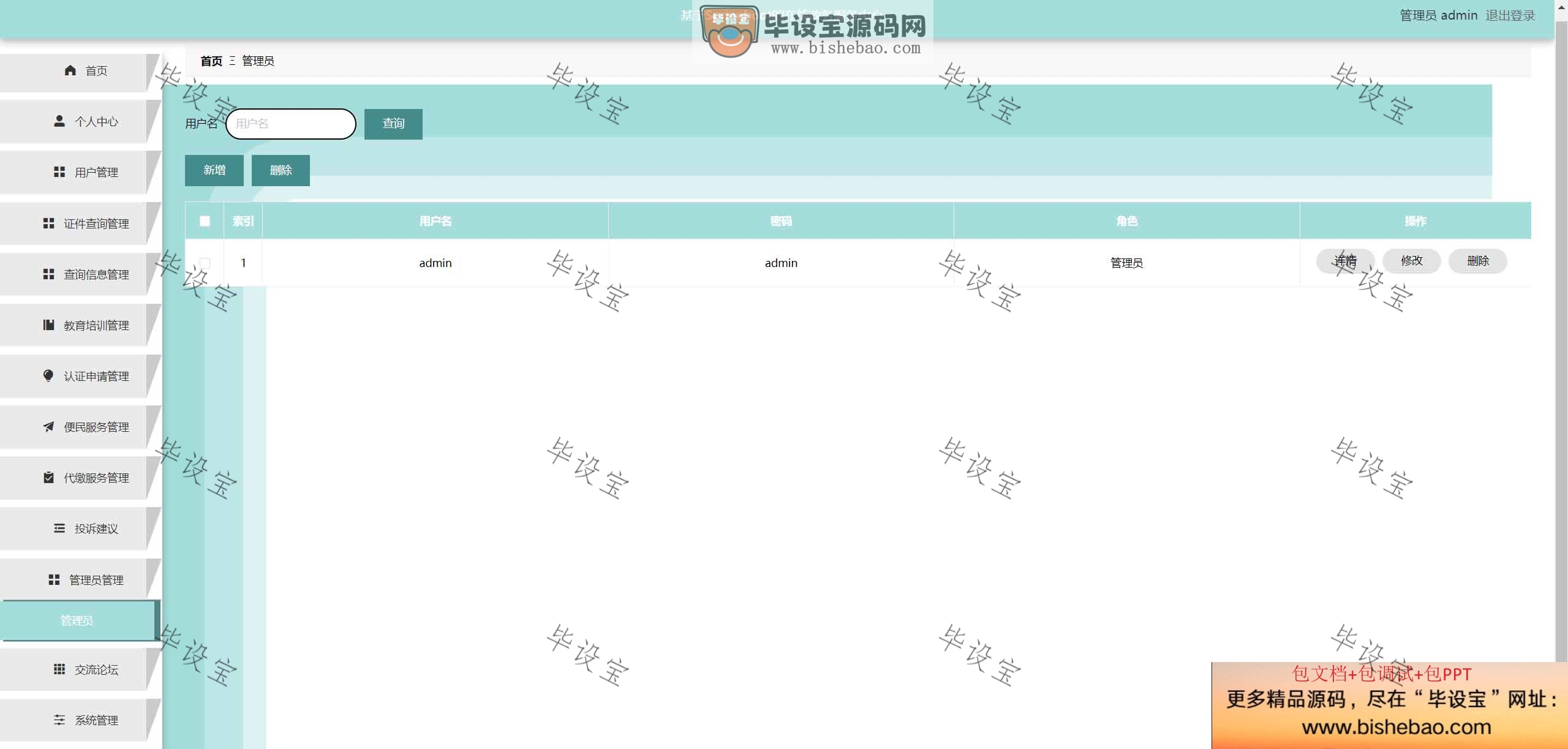
Task: Click 修改 for the admin row
Action: (1412, 261)
